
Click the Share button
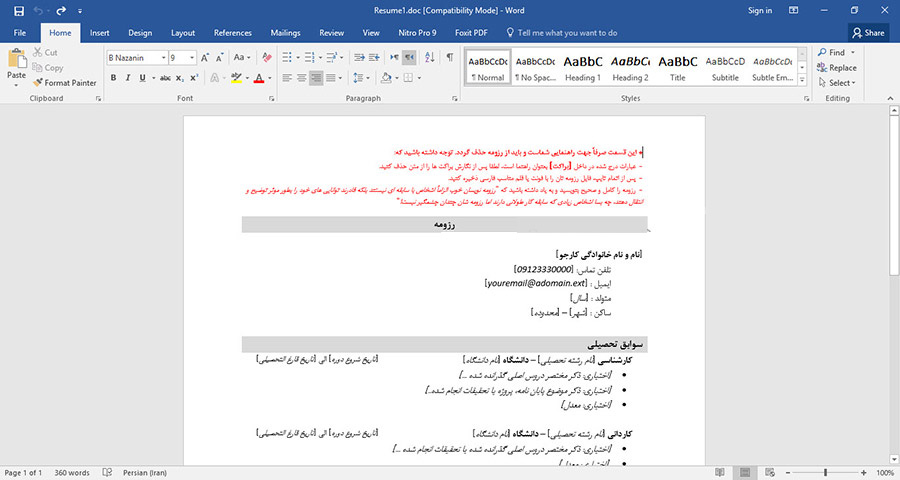868,33
